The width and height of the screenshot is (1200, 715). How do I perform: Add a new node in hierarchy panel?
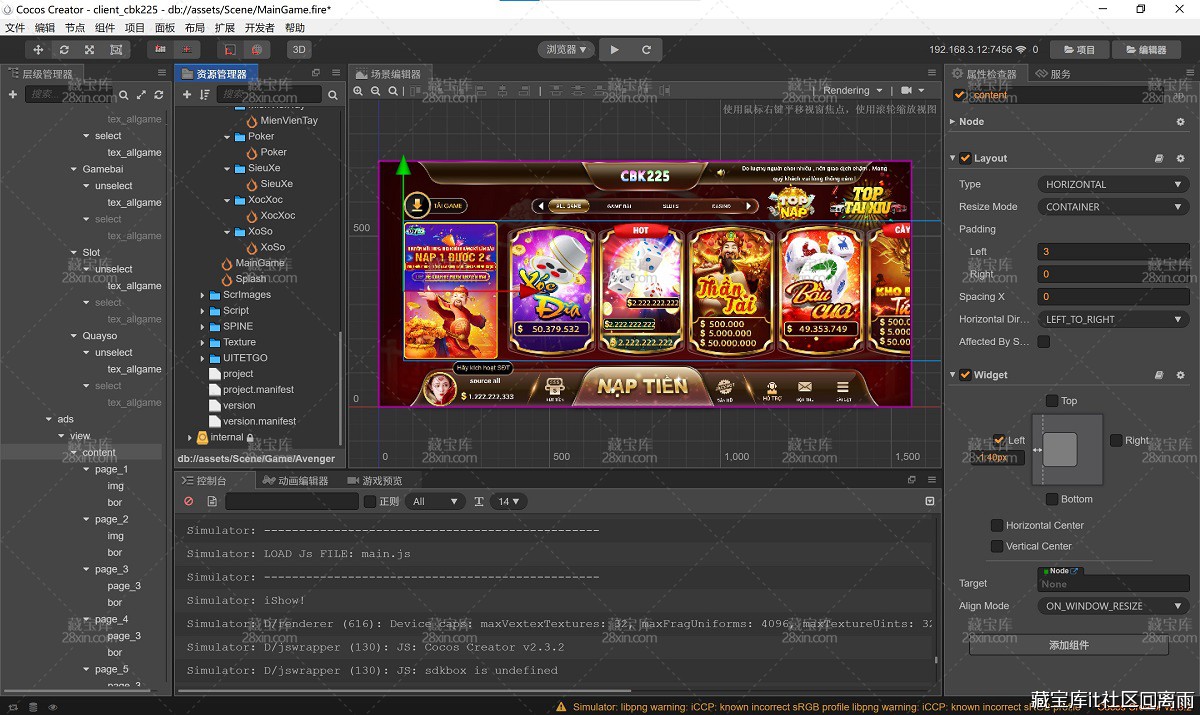point(13,94)
